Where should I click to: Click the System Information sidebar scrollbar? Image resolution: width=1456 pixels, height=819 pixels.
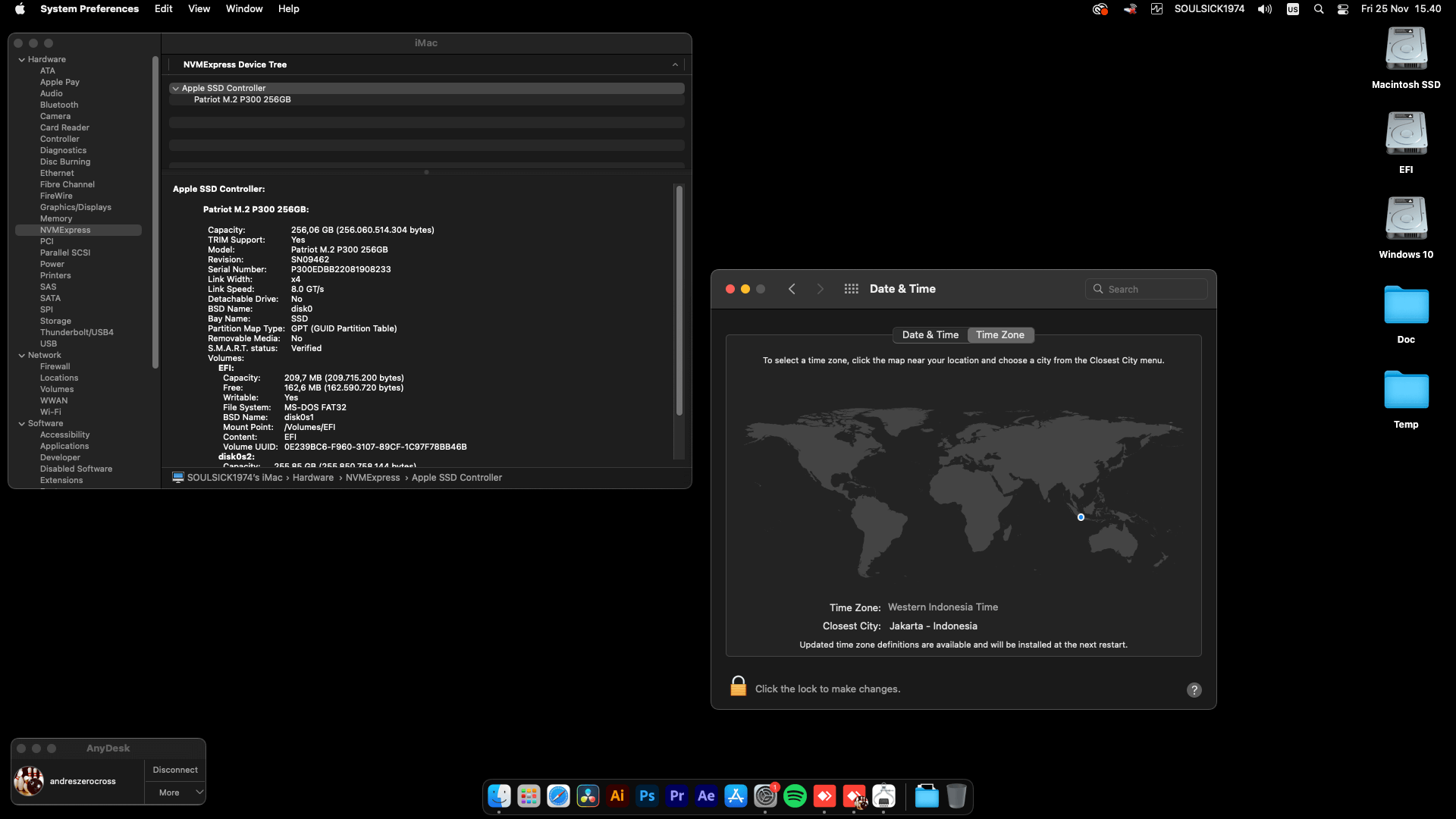coord(155,212)
